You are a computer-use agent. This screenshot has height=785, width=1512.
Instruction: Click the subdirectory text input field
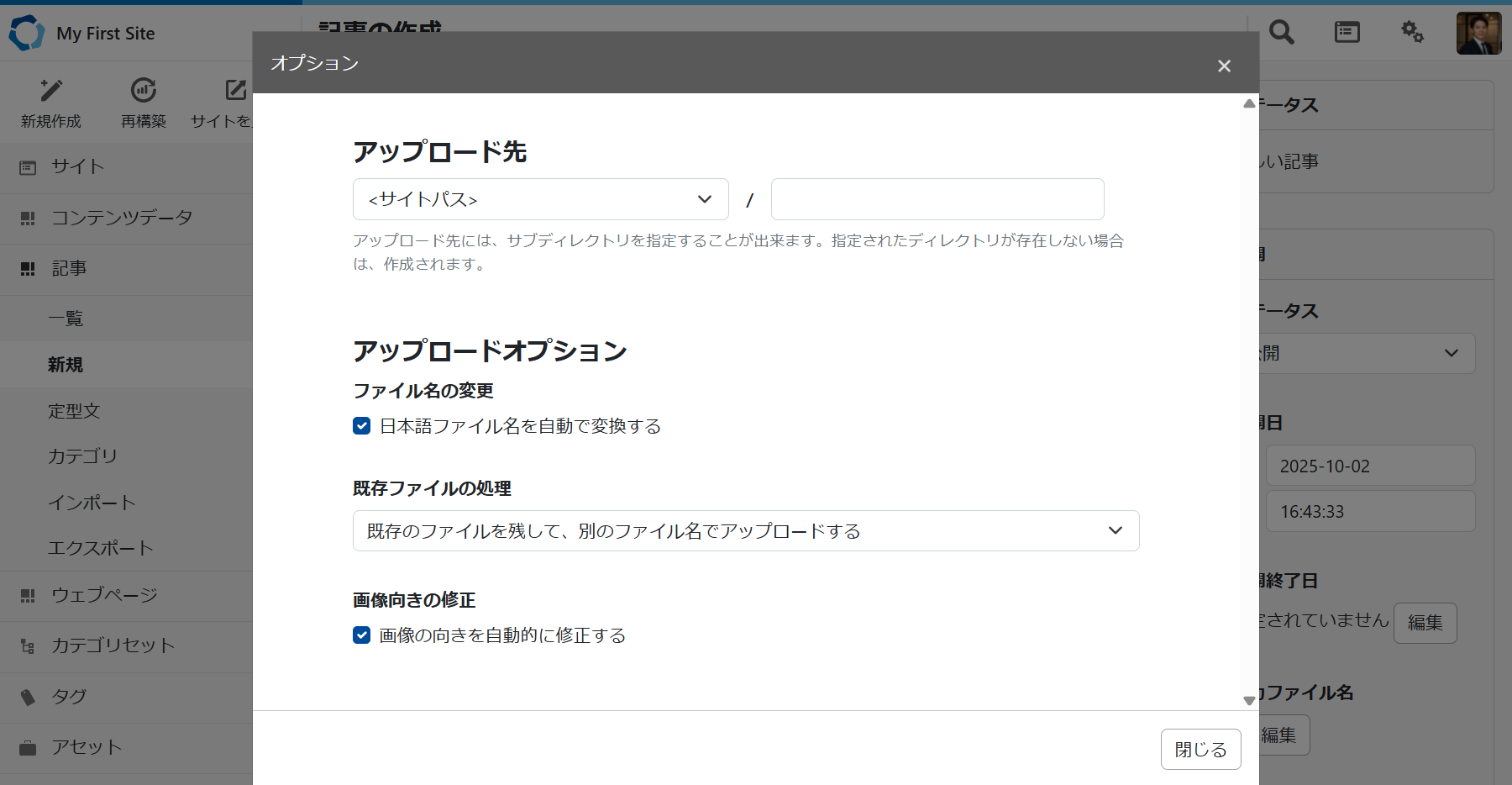point(937,199)
